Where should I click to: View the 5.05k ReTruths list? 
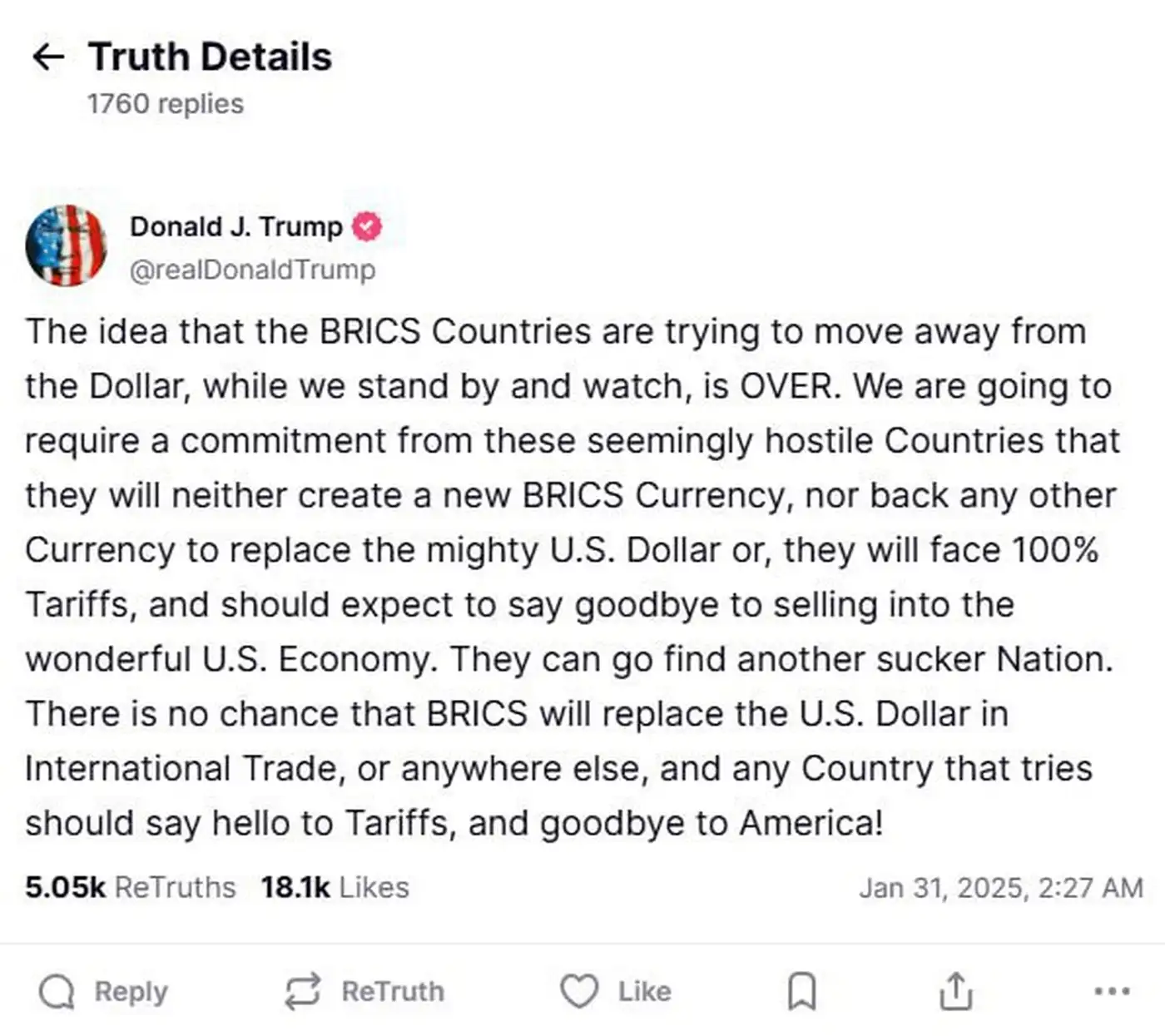pos(131,887)
